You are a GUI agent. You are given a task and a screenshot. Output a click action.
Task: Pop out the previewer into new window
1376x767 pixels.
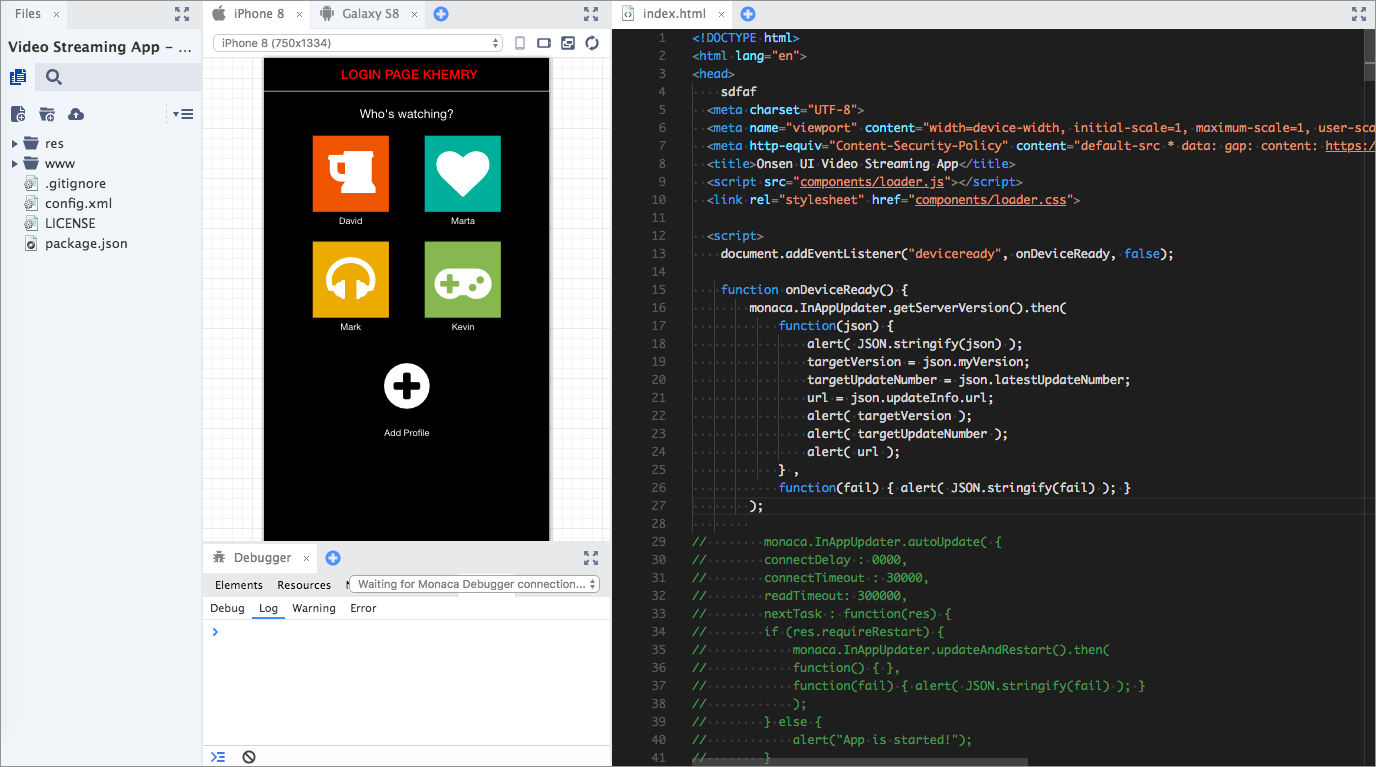(568, 43)
